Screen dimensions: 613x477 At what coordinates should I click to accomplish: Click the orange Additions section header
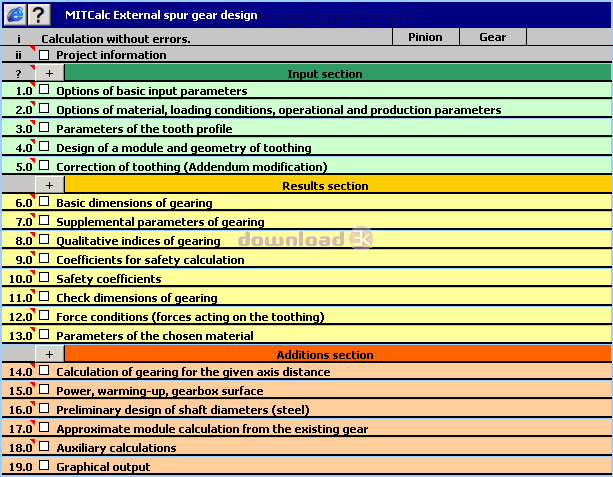(x=338, y=354)
